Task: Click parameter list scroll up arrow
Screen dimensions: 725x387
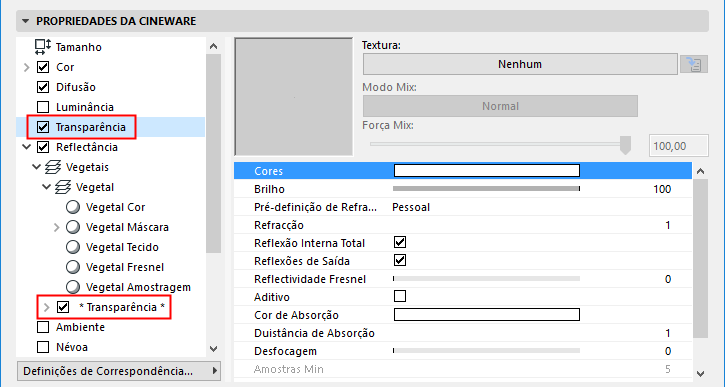Action: [700, 171]
